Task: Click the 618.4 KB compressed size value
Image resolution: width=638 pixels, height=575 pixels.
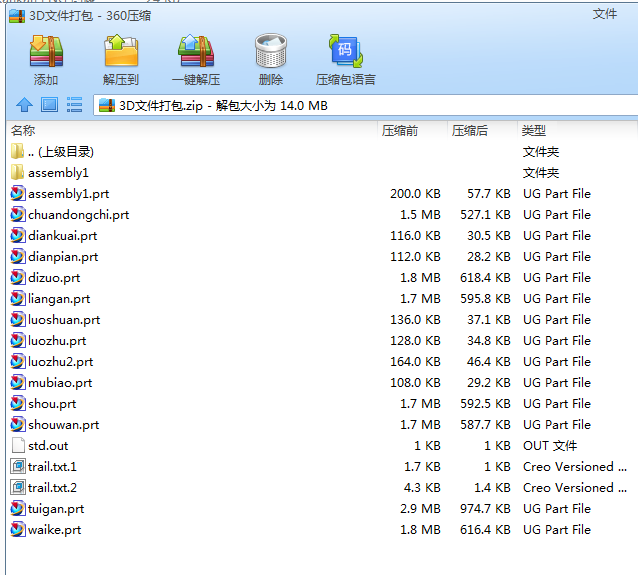Action: 485,278
